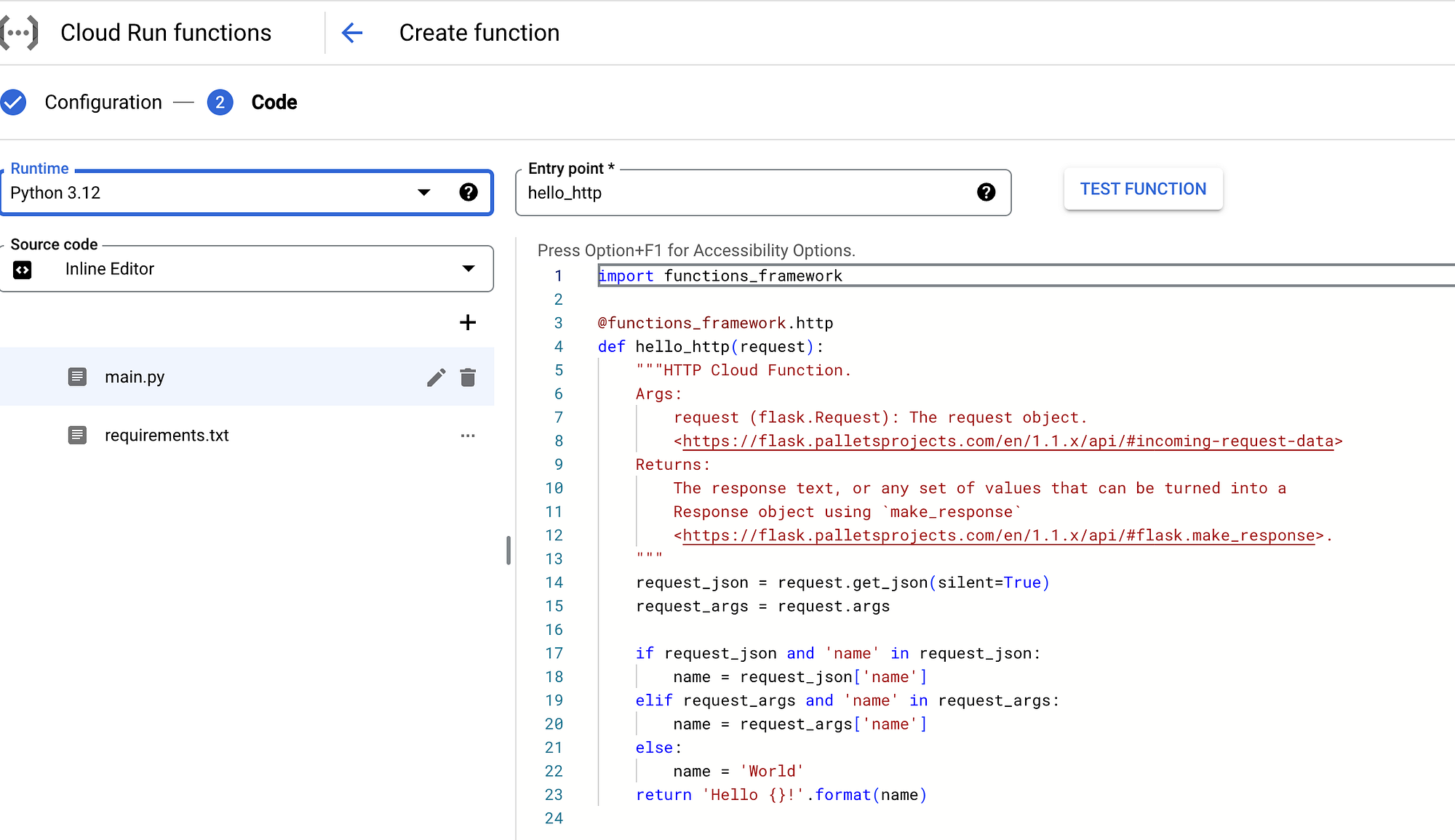
Task: Click the Entry point help icon
Action: pos(986,192)
